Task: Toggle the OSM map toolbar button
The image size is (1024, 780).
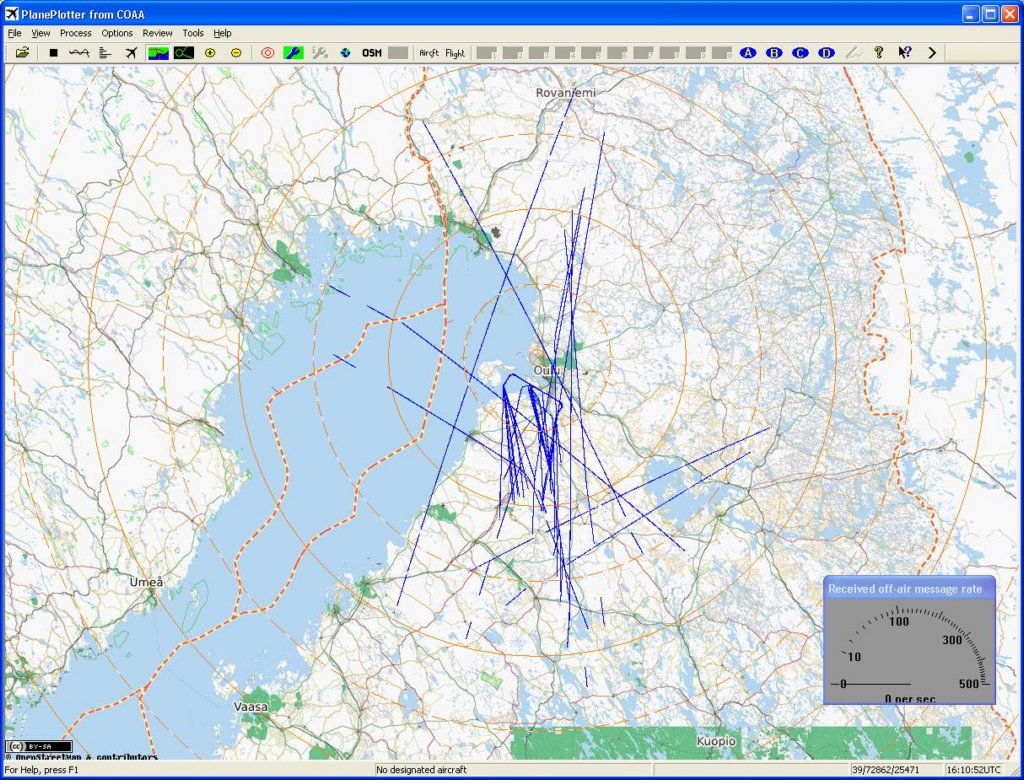Action: 371,53
